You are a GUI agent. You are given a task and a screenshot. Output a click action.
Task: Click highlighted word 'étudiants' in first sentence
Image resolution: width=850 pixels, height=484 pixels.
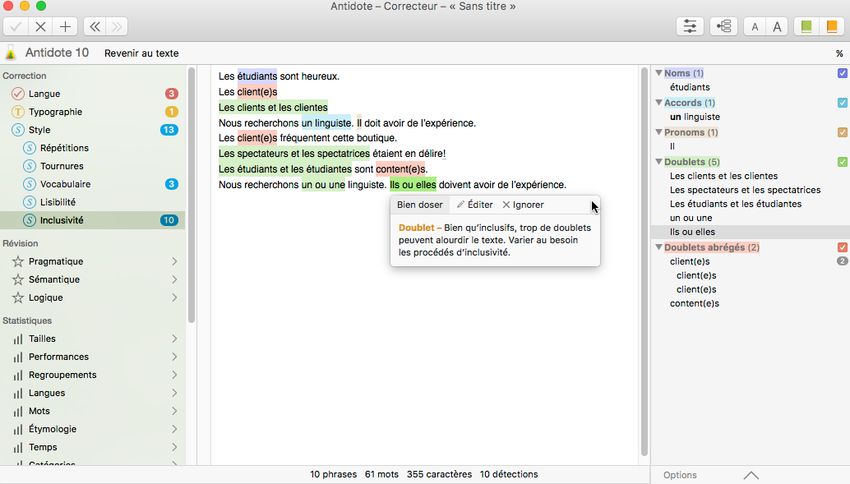click(x=257, y=76)
